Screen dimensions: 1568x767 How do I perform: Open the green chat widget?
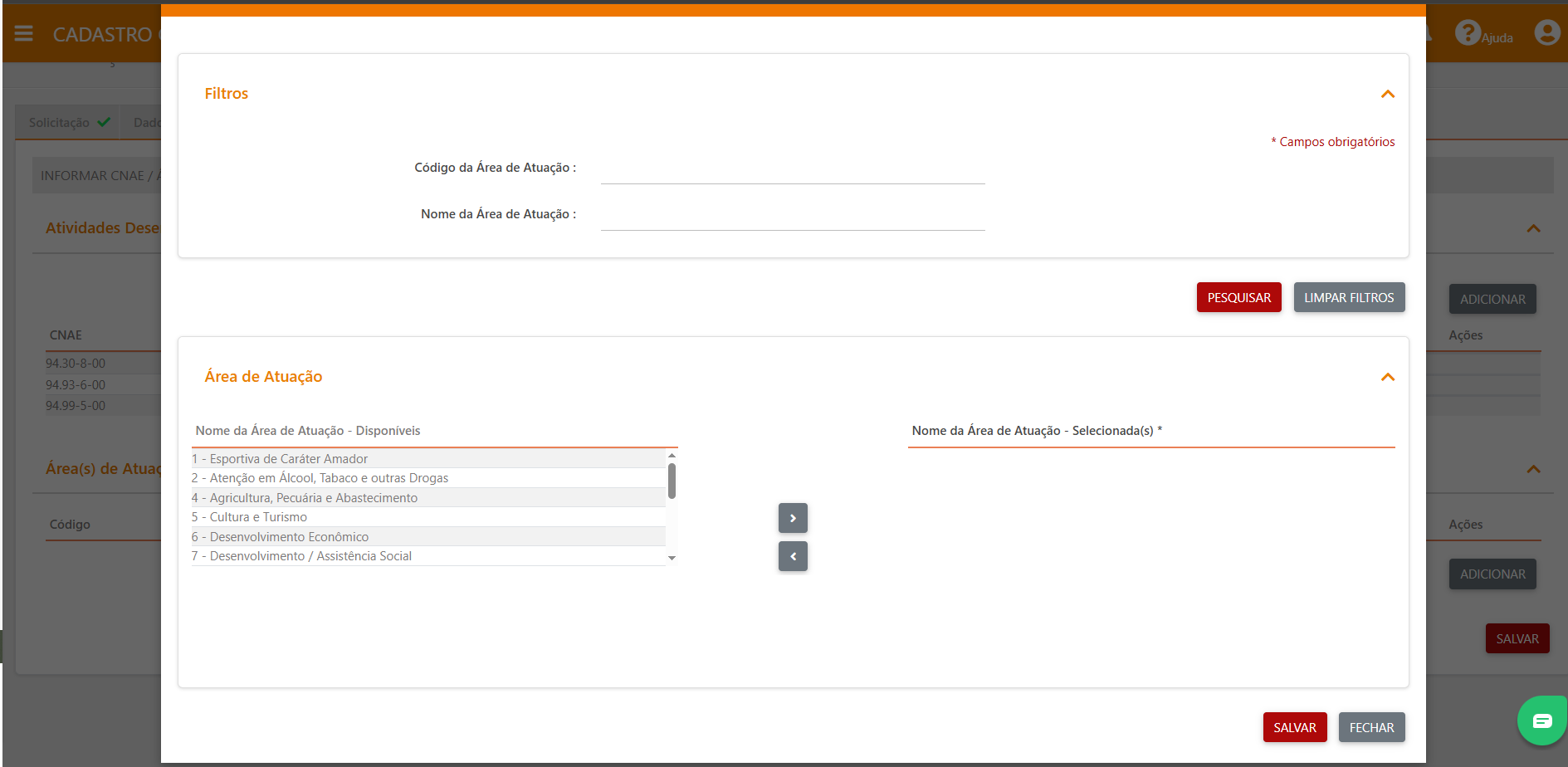click(x=1541, y=721)
